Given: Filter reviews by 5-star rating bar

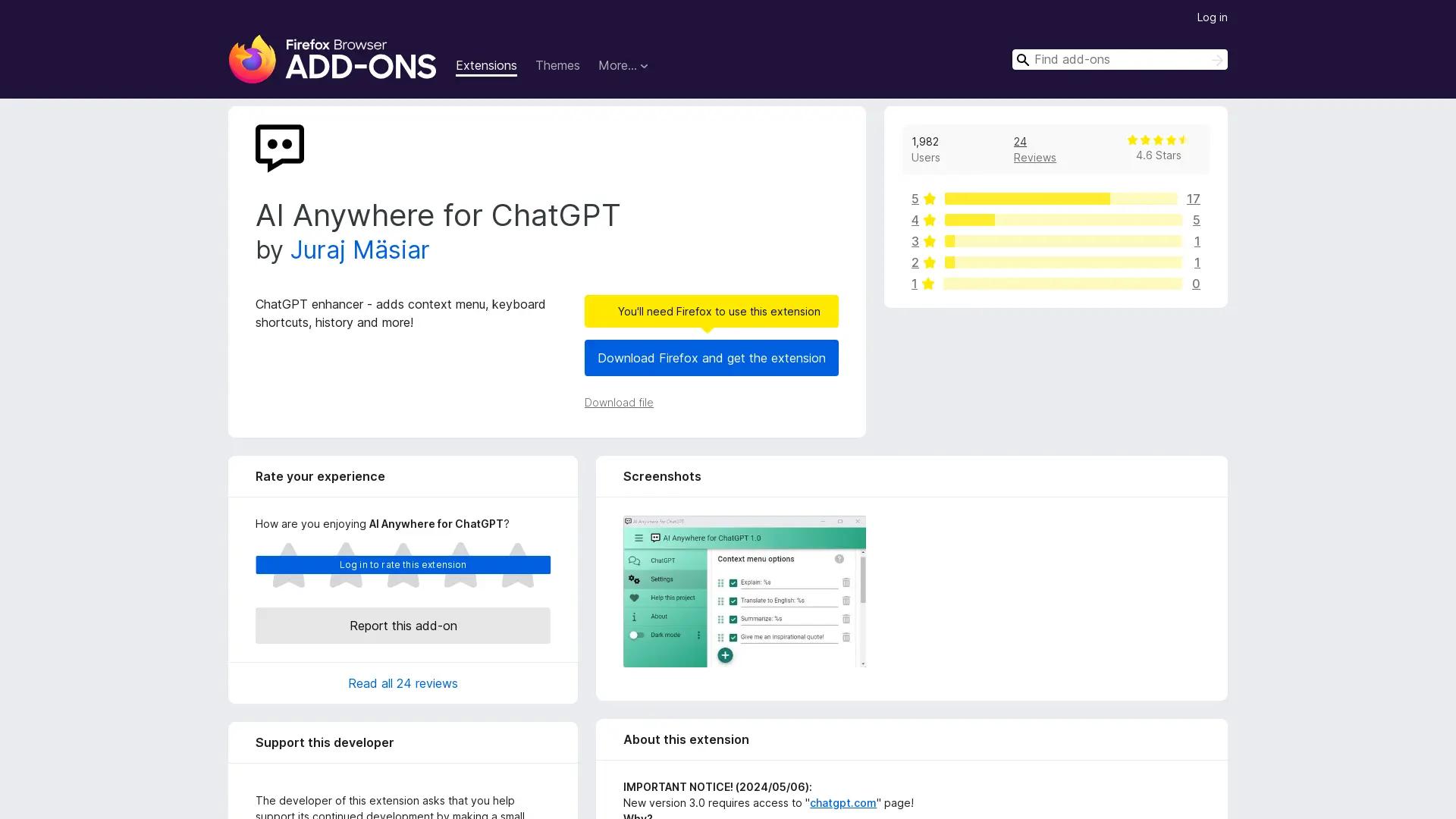Looking at the screenshot, I should 1059,199.
